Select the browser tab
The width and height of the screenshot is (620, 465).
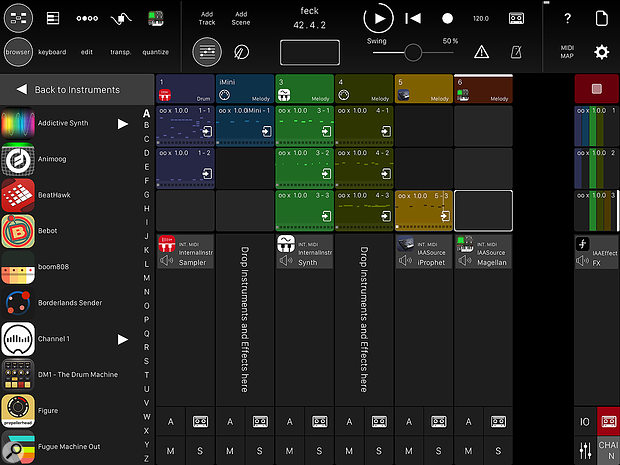point(18,52)
